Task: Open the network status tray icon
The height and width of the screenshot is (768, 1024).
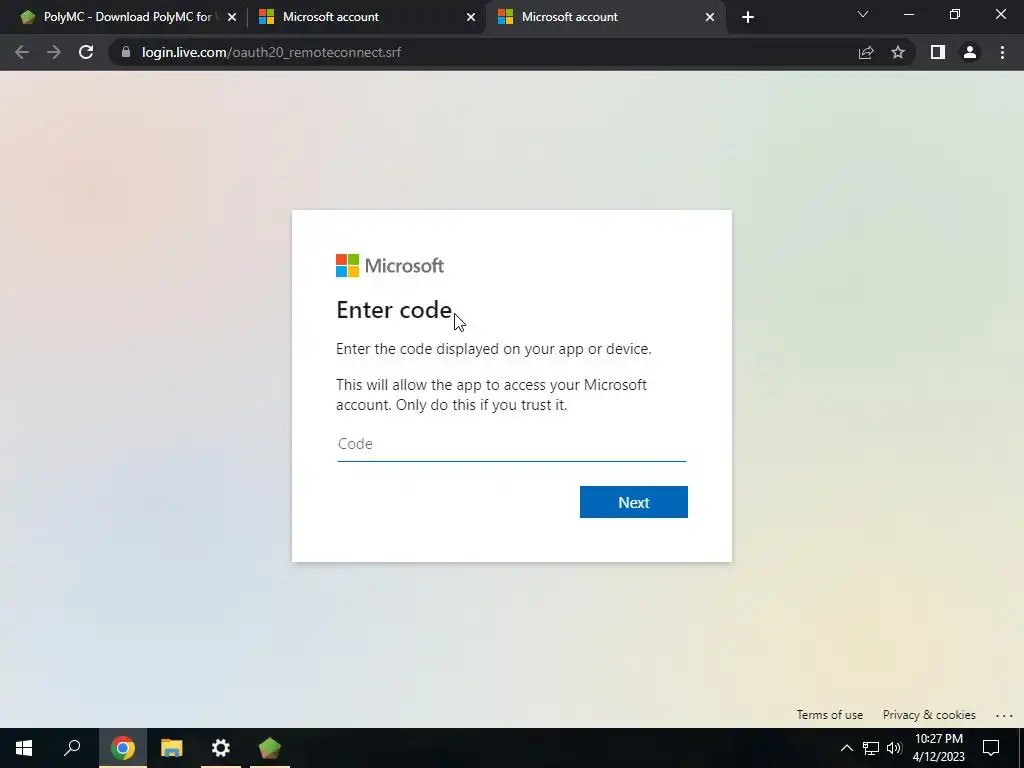Action: (871, 748)
